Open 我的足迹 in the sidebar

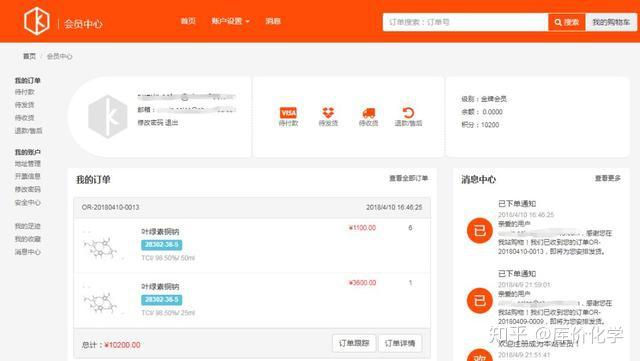(x=28, y=226)
